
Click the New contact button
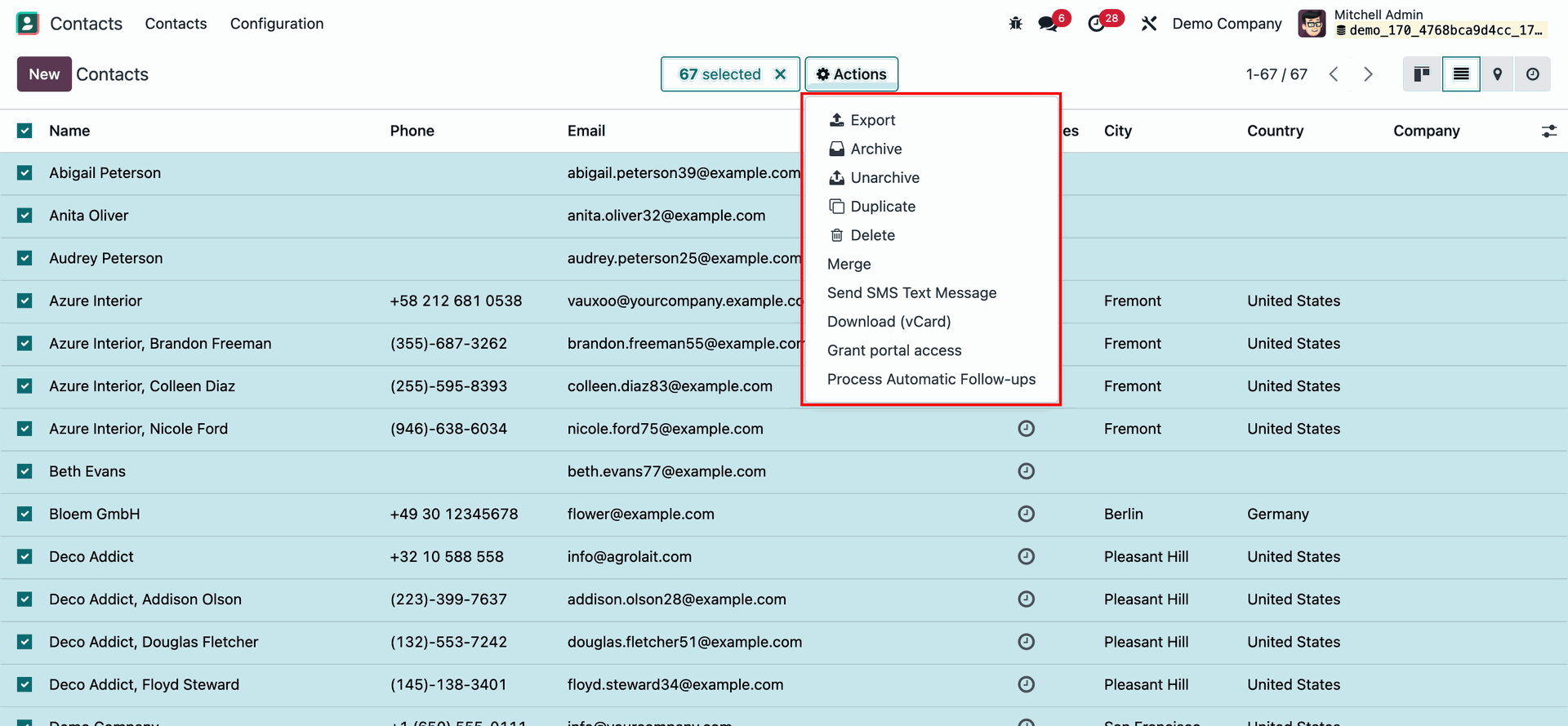pos(44,74)
